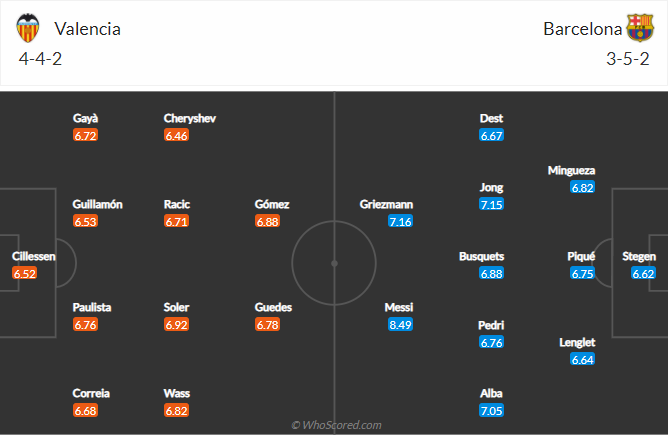The image size is (671, 435).
Task: Click Griezmann's 7.16 rating badge
Action: click(399, 221)
